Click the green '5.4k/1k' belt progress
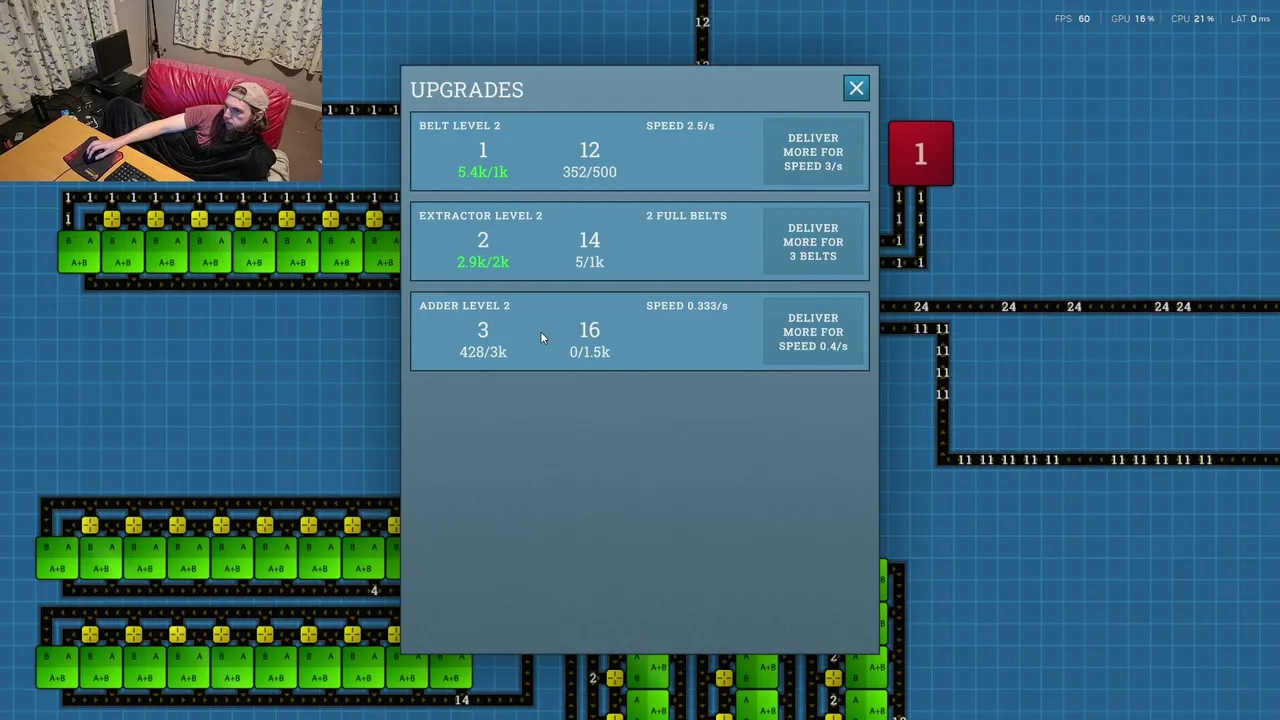Image resolution: width=1280 pixels, height=720 pixels. coord(483,172)
